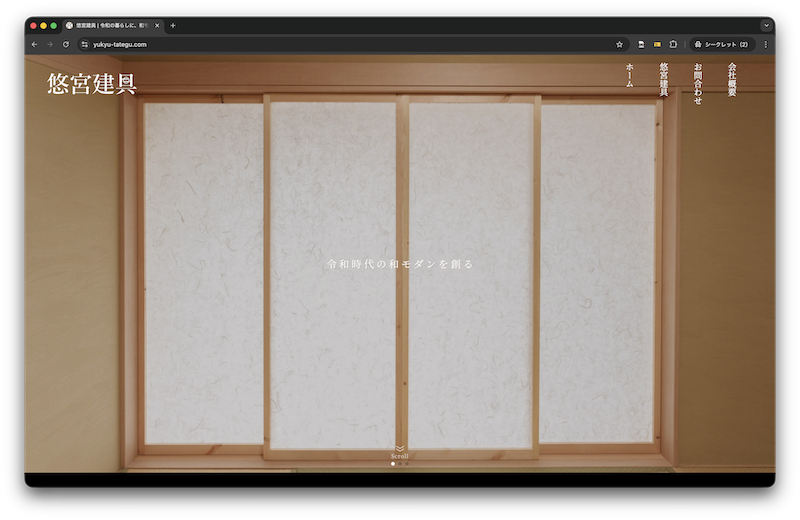This screenshot has height=520, width=800.
Task: Go to お問合わせ contact link
Action: coord(697,83)
